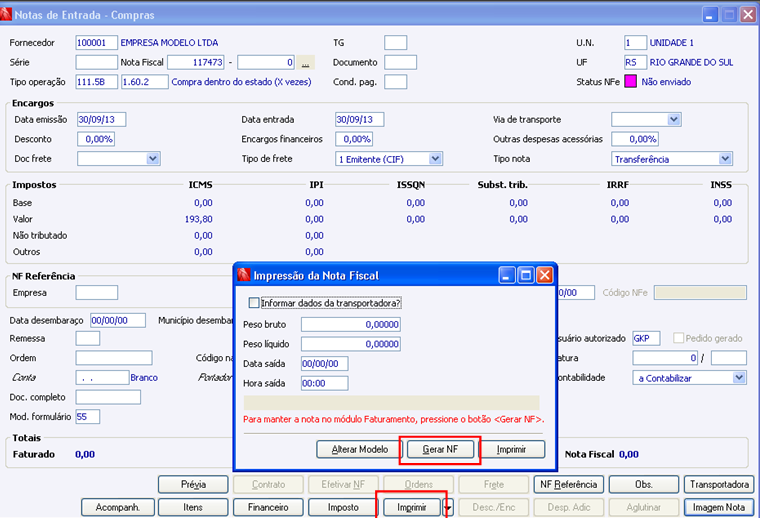Click the Data saída field
The image size is (760, 518).
324,363
